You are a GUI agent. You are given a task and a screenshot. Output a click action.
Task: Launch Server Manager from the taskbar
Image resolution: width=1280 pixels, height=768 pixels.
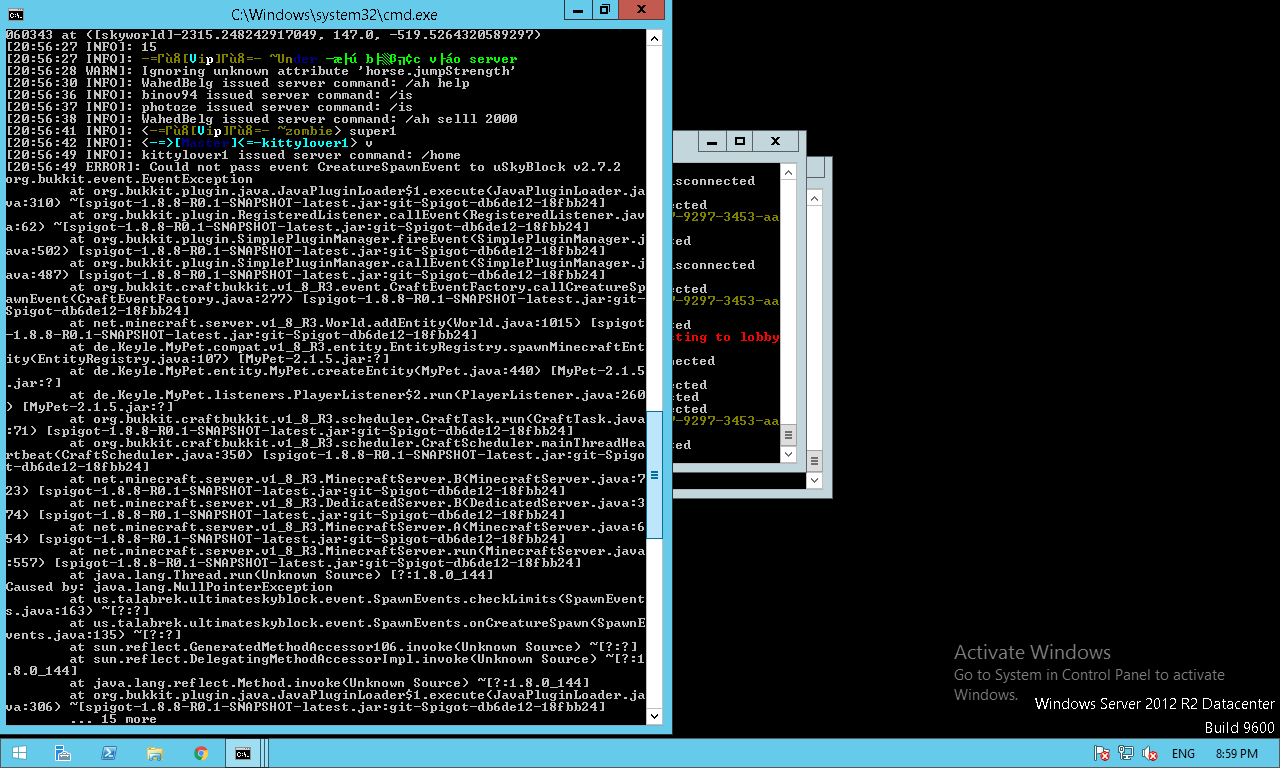(63, 753)
